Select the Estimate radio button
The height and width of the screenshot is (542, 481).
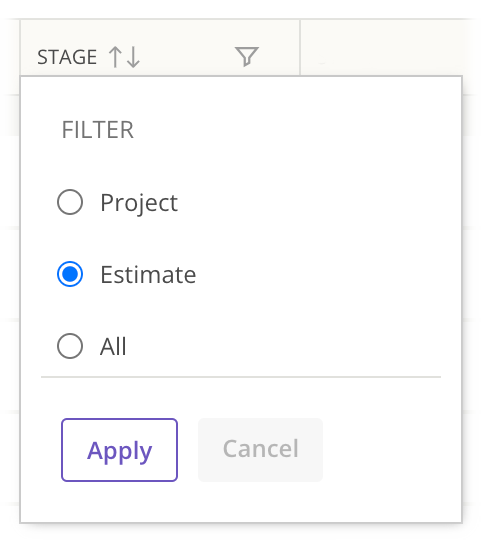coord(70,274)
